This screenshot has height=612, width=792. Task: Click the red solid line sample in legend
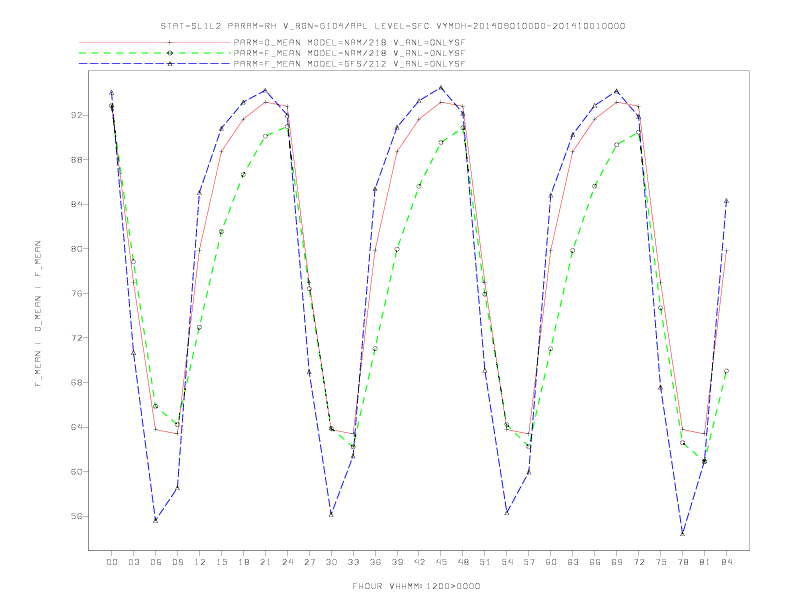pyautogui.click(x=155, y=43)
